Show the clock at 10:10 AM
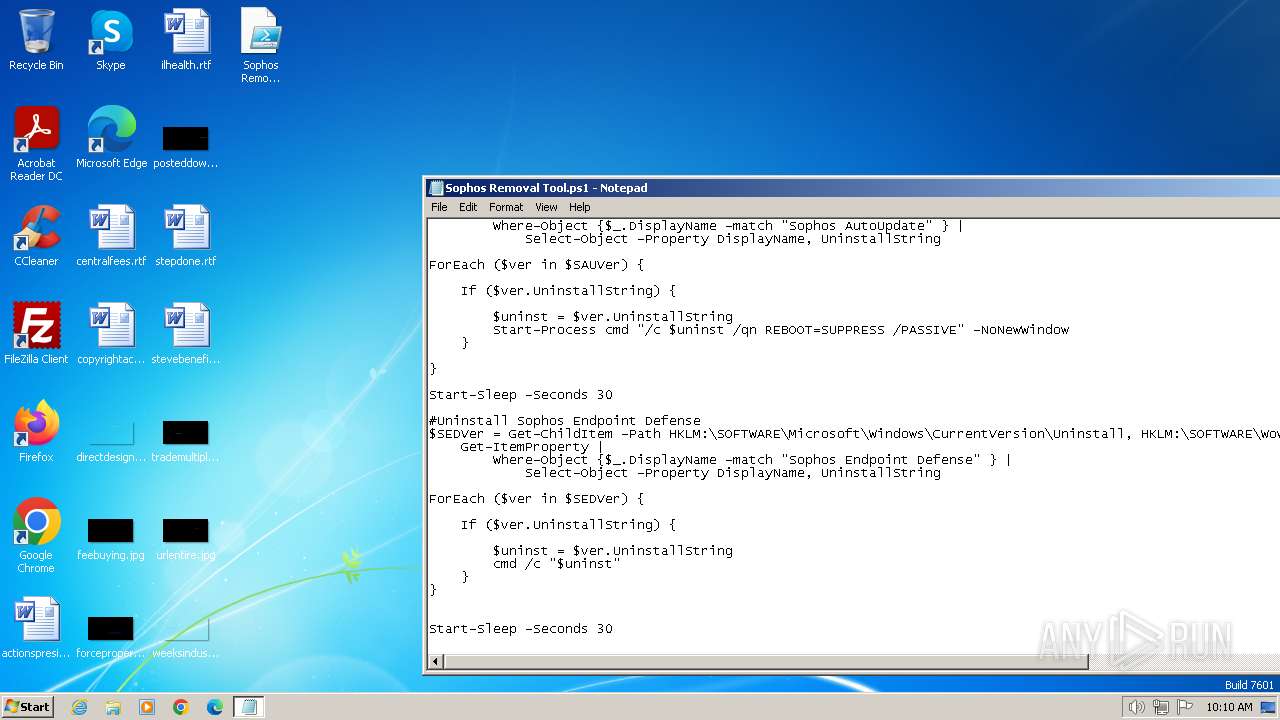Viewport: 1280px width, 720px height. tap(1229, 707)
